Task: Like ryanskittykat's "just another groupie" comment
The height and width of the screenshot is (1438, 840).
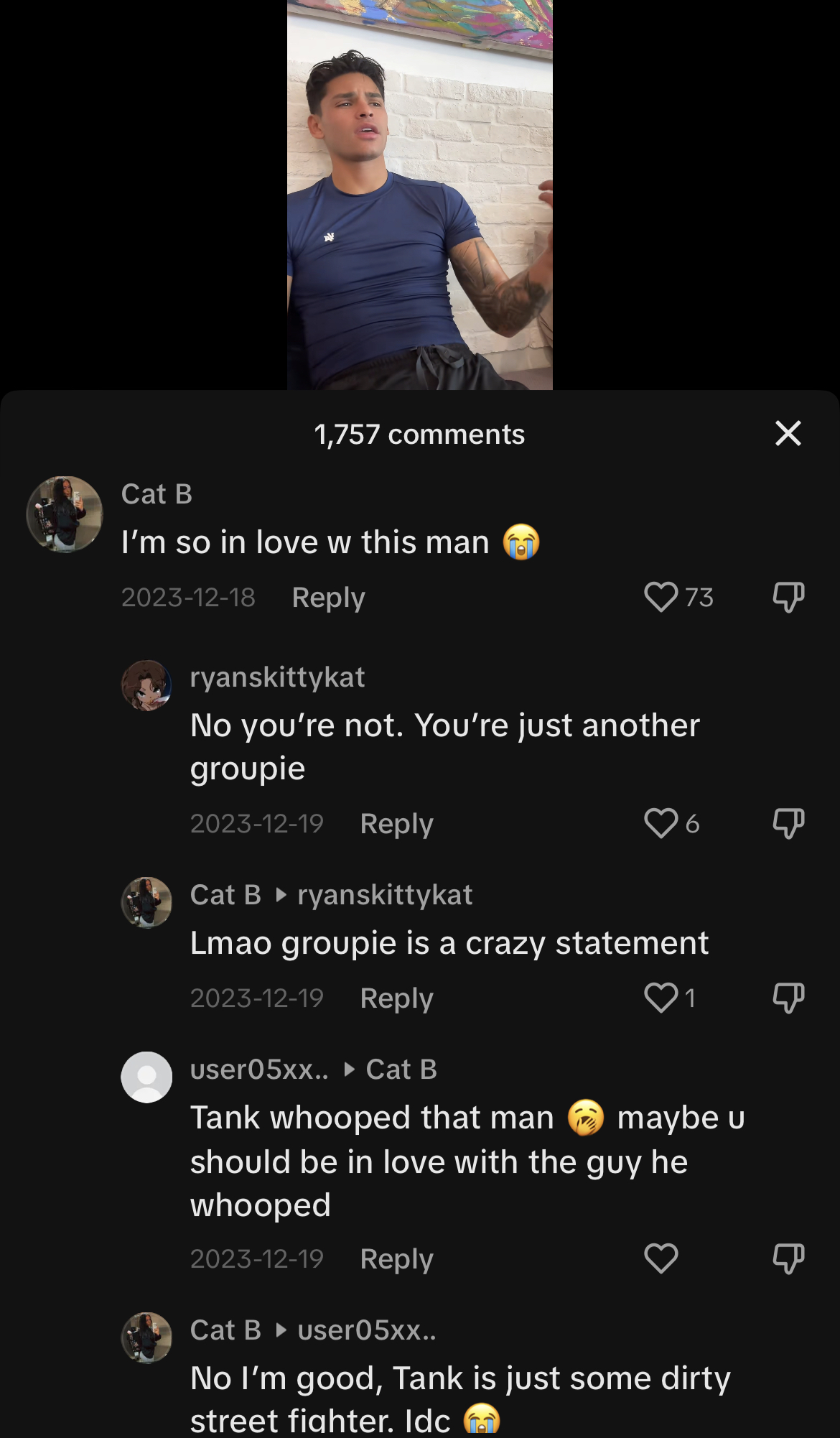Action: tap(661, 823)
